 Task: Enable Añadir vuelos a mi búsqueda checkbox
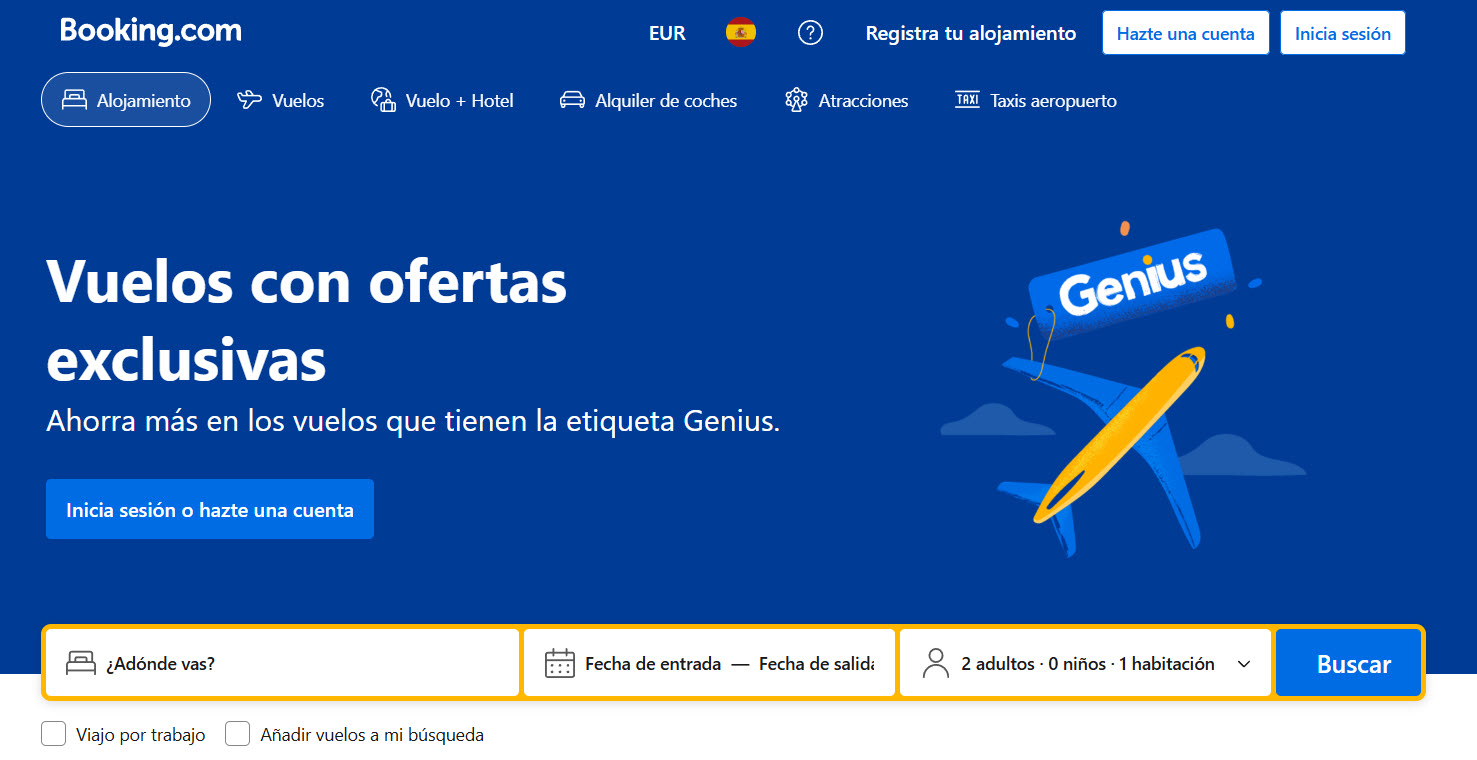click(x=237, y=734)
